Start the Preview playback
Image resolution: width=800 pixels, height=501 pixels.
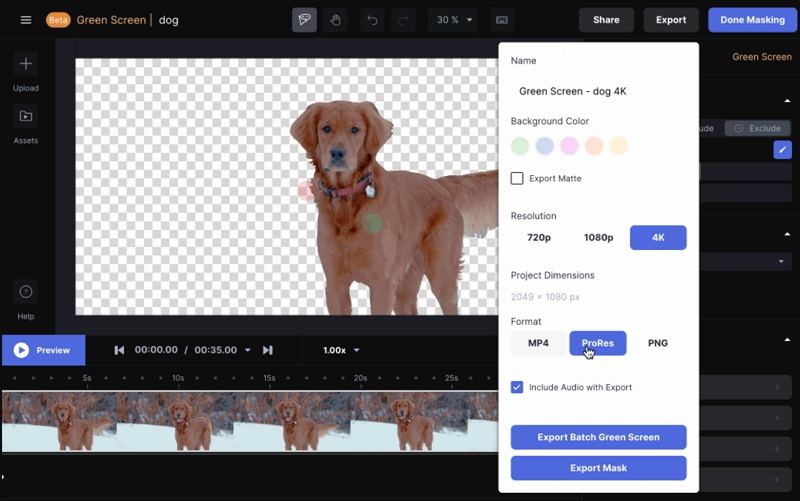coord(43,350)
